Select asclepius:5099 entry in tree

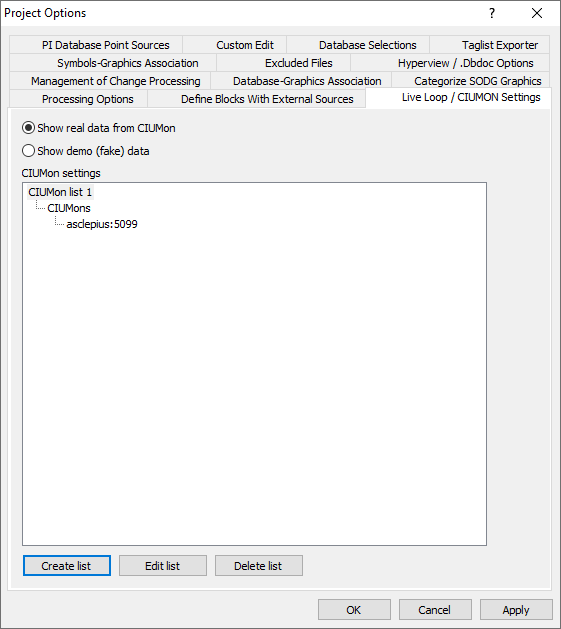[x=102, y=224]
